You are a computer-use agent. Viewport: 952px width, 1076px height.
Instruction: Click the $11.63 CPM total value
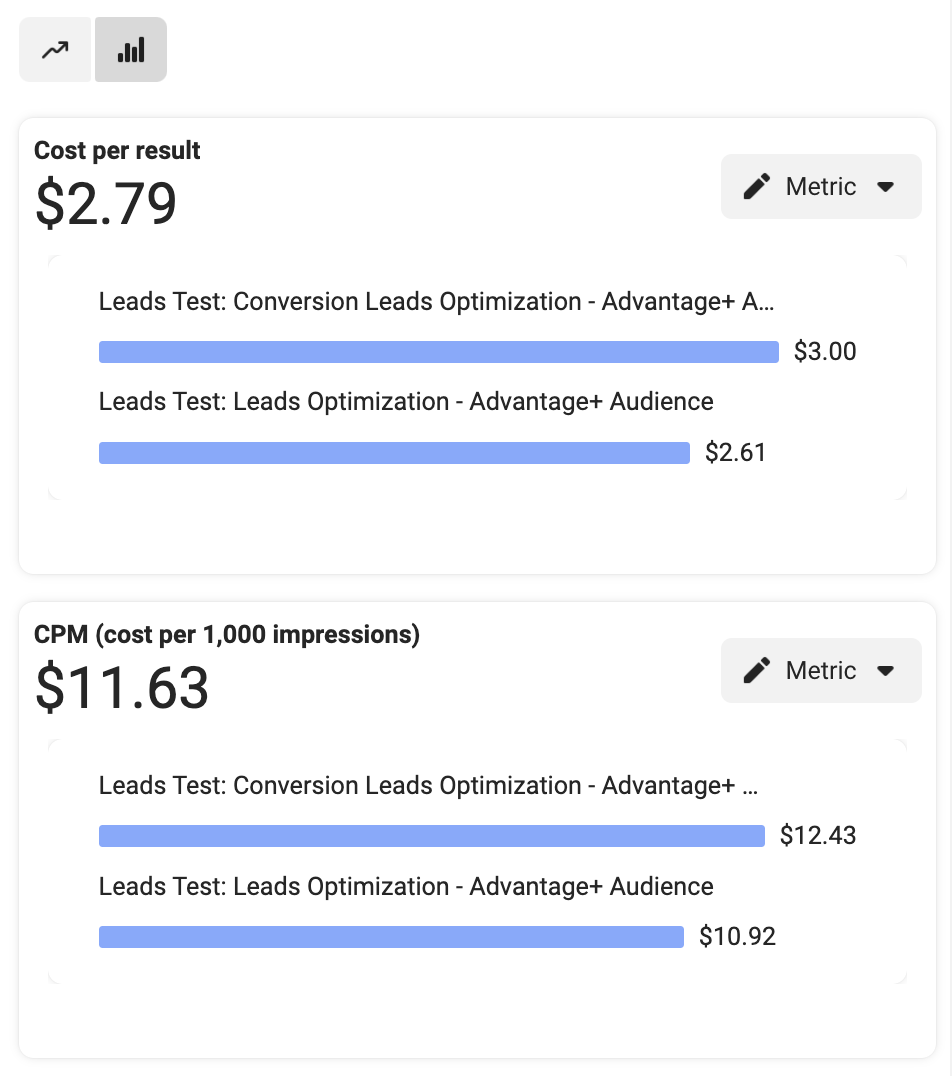121,688
